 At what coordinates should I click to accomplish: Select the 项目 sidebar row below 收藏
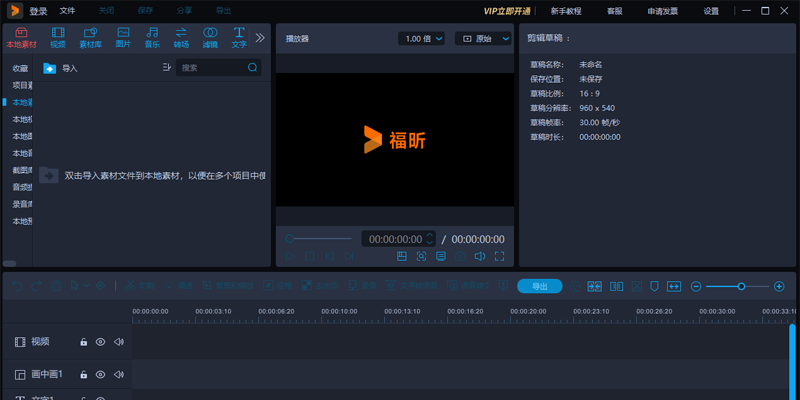tap(22, 85)
